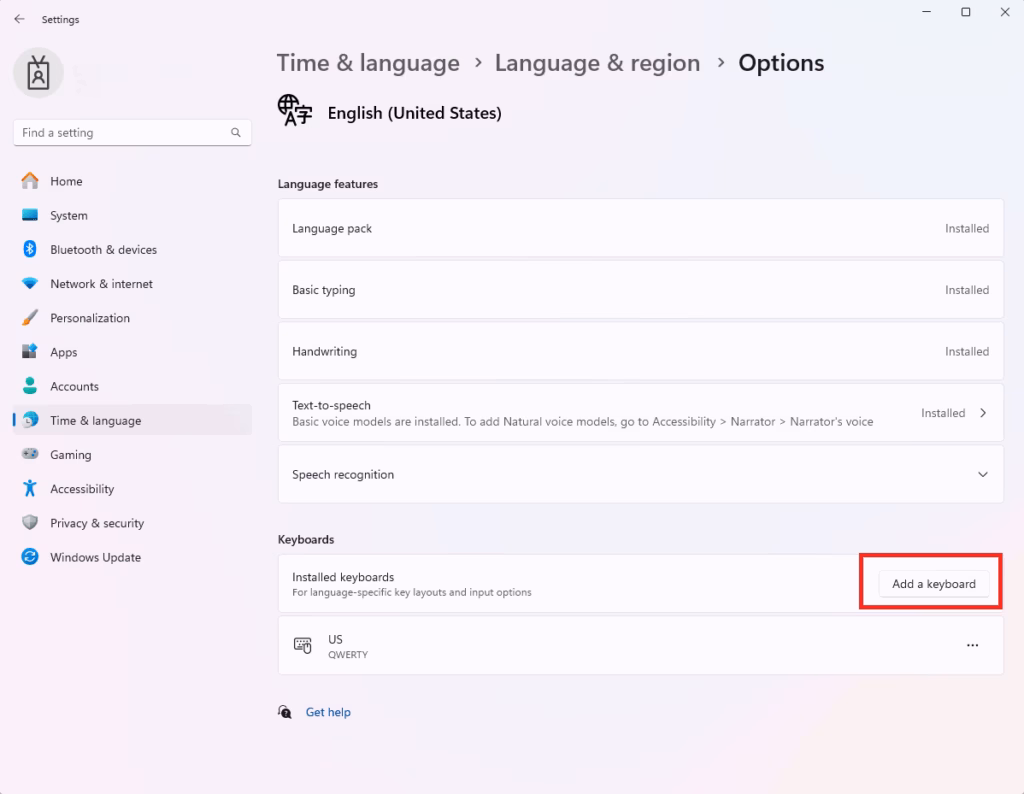This screenshot has height=794, width=1024.
Task: Open the three-dot menu for the US keyboard
Action: pos(972,645)
